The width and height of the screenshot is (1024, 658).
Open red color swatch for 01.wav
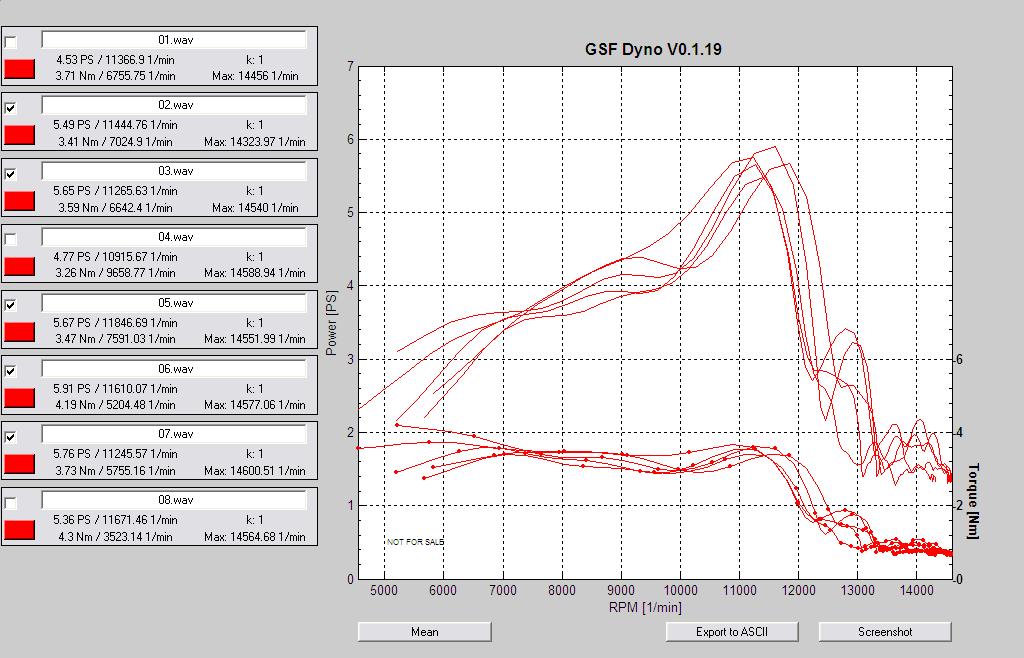coord(20,69)
